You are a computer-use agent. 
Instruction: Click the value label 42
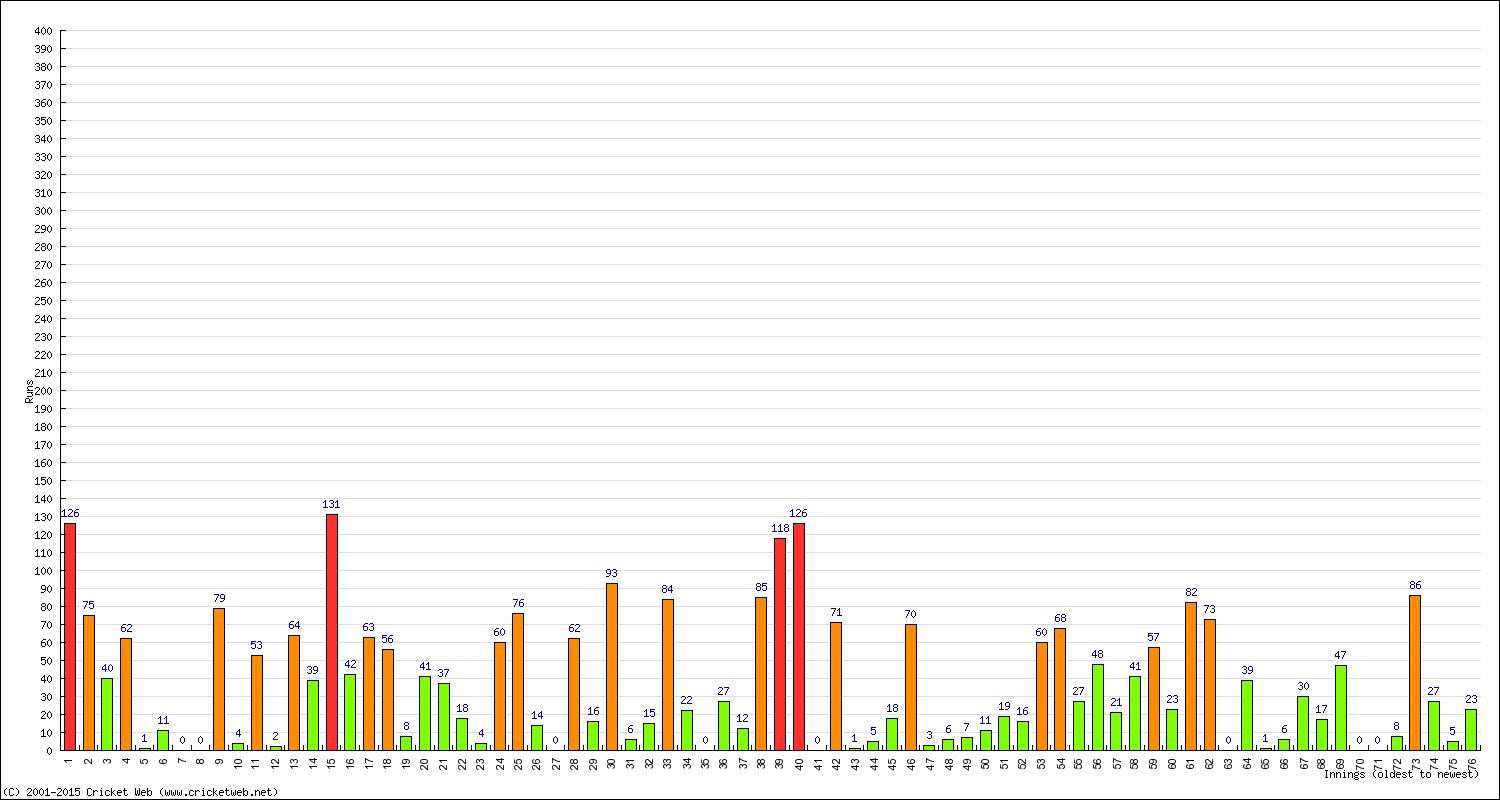350,663
